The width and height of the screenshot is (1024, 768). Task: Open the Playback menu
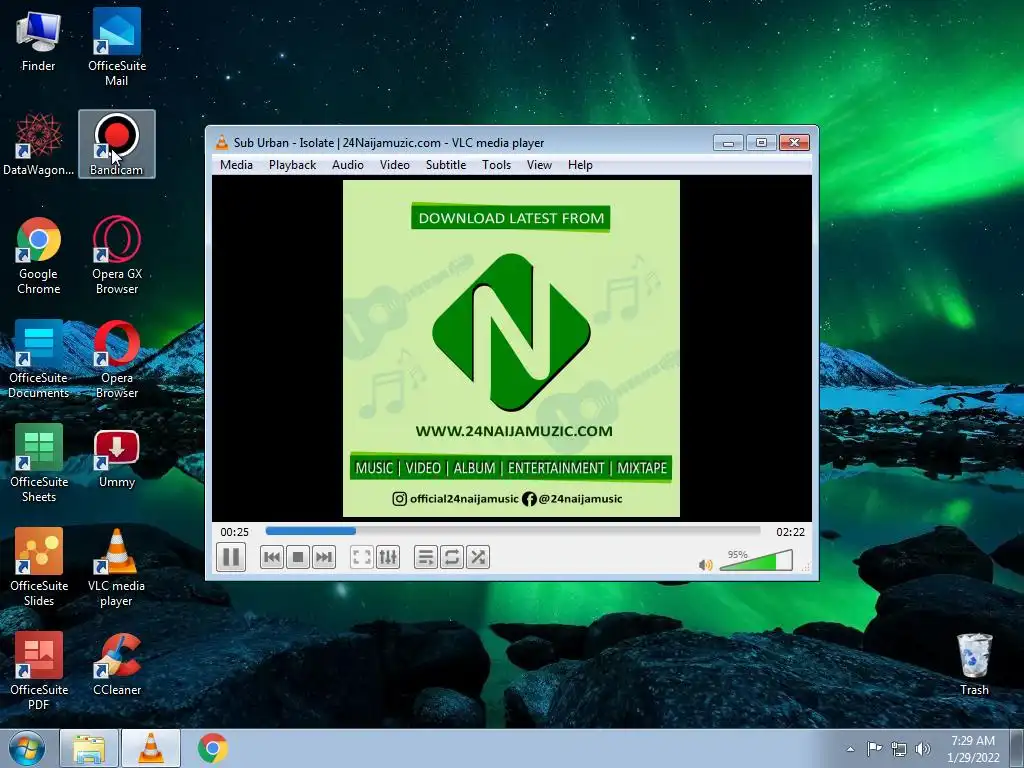pyautogui.click(x=293, y=165)
